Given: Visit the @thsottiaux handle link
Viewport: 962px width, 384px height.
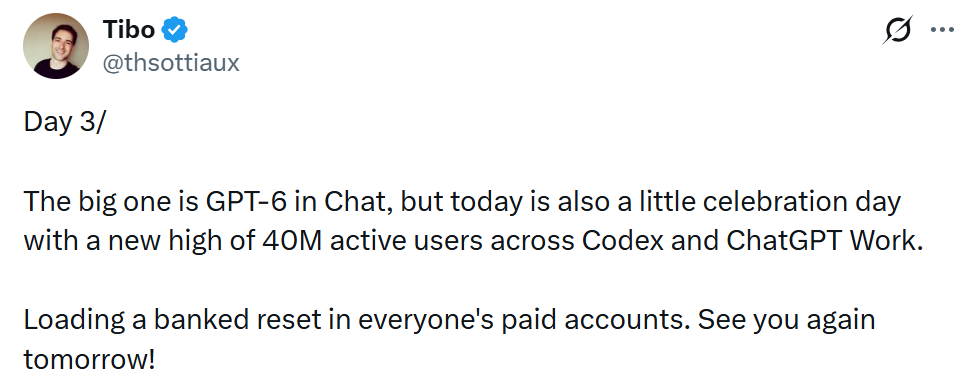Looking at the screenshot, I should click(x=171, y=63).
